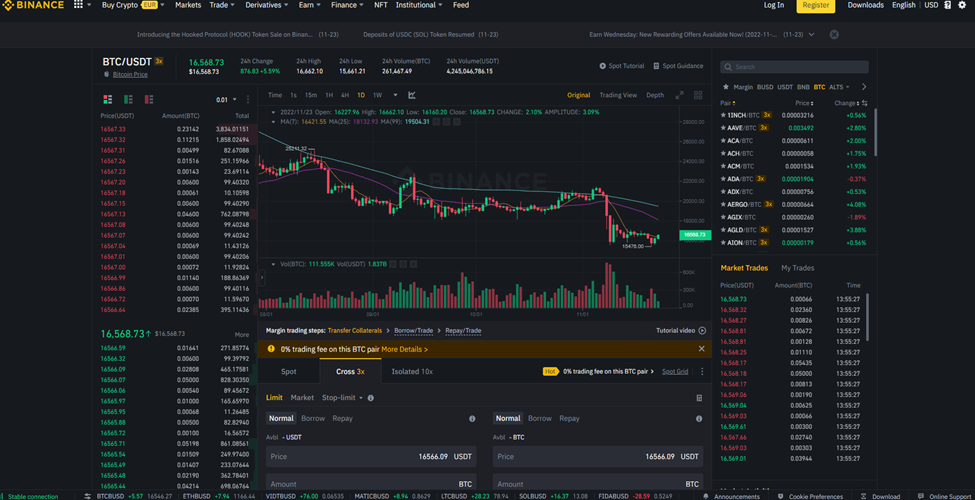Switch chart to Original view
The height and width of the screenshot is (500, 975).
[578, 95]
